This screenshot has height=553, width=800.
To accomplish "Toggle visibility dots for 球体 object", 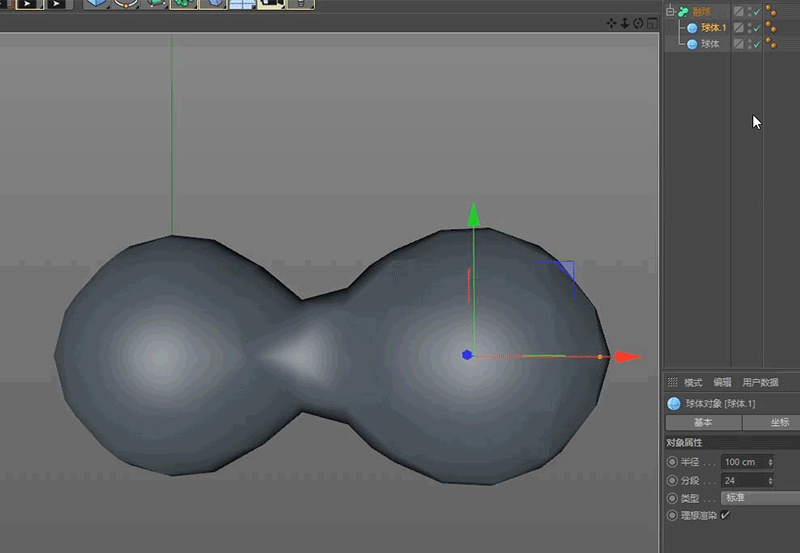I will pyautogui.click(x=750, y=44).
